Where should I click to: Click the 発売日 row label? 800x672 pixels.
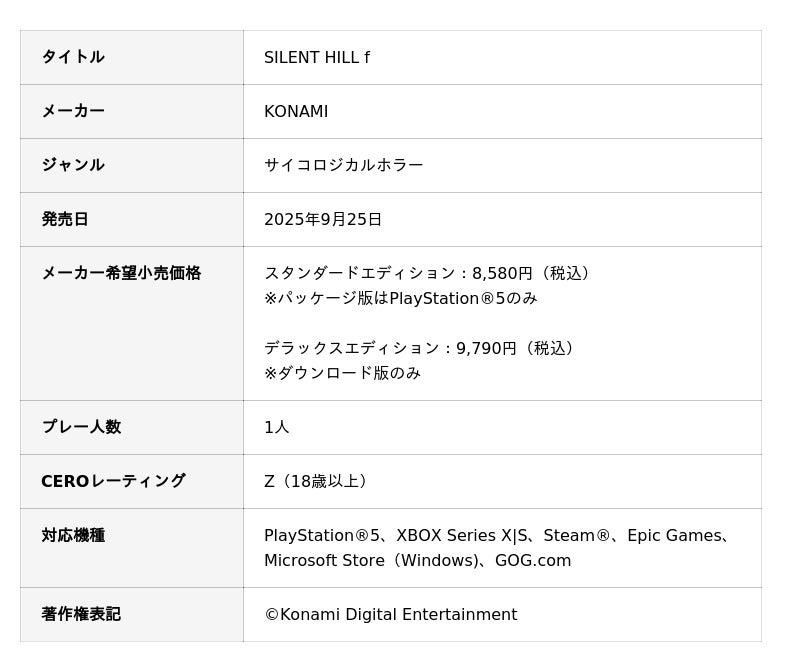[x=65, y=219]
